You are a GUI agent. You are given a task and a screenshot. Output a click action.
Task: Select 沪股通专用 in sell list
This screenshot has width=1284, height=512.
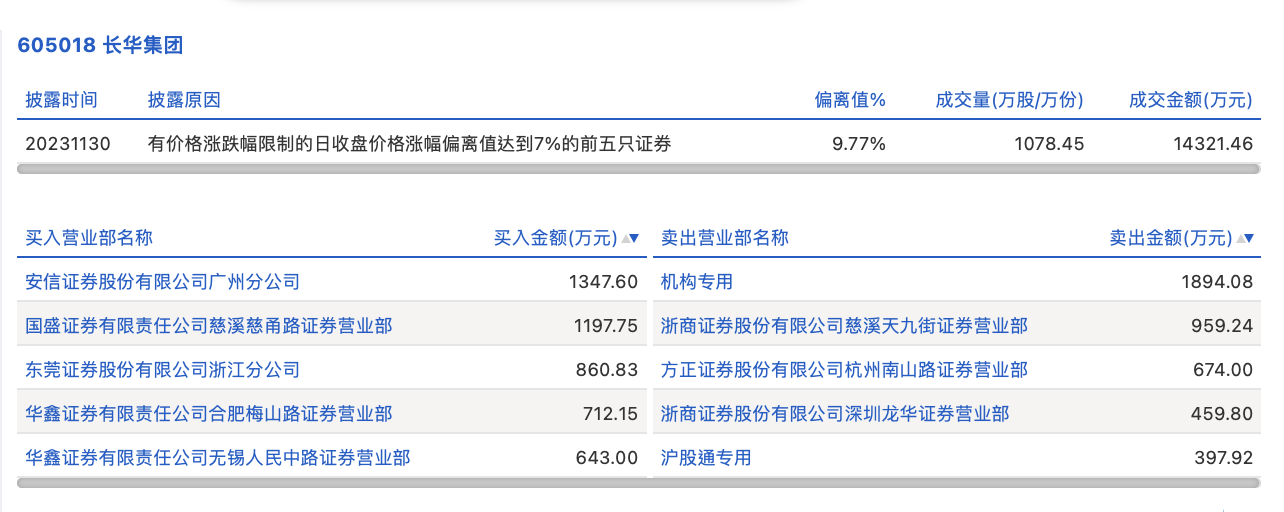[706, 458]
